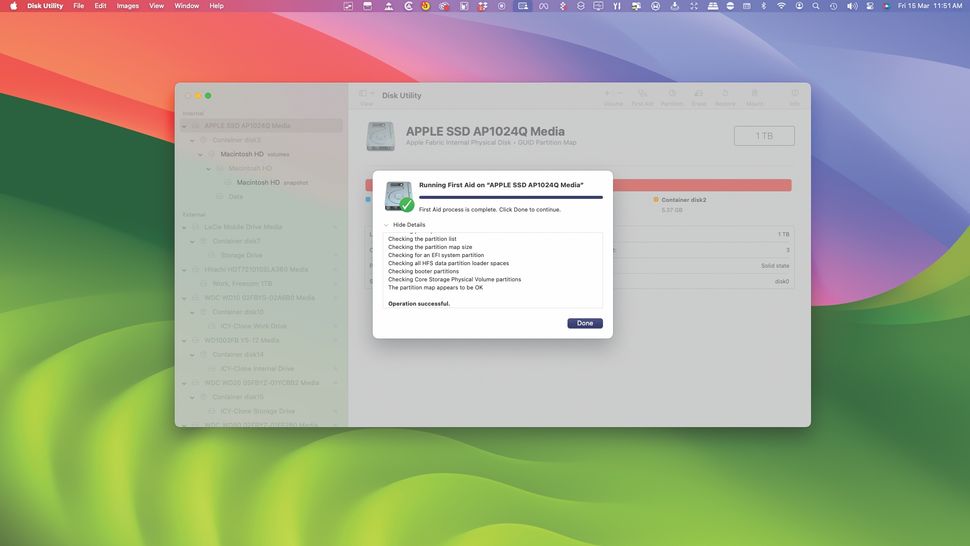
Task: Open Spotlight search magnifier icon
Action: (x=816, y=6)
